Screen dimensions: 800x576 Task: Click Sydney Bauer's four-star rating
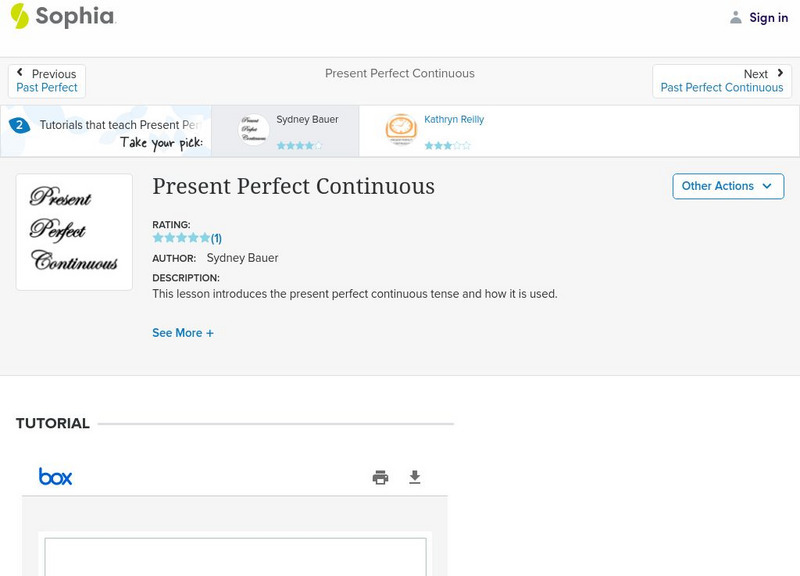(299, 145)
